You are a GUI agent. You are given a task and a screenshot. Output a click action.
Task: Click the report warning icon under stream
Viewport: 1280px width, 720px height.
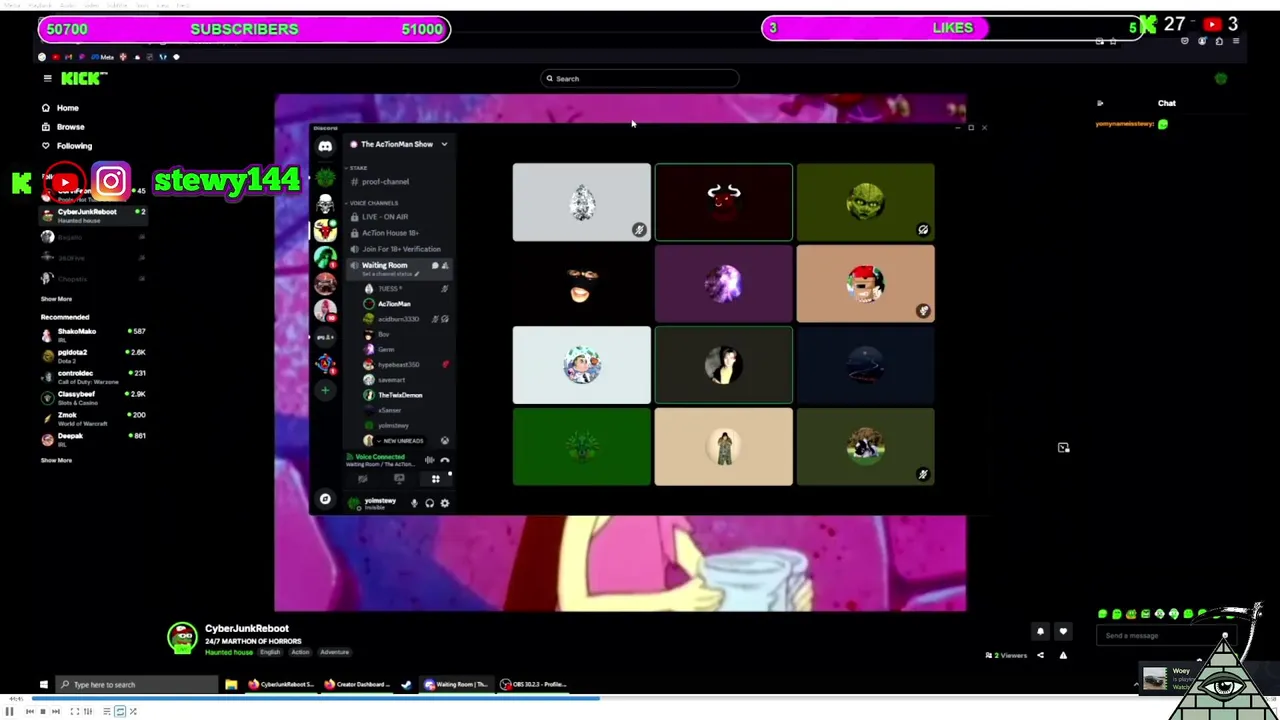pyautogui.click(x=1063, y=655)
